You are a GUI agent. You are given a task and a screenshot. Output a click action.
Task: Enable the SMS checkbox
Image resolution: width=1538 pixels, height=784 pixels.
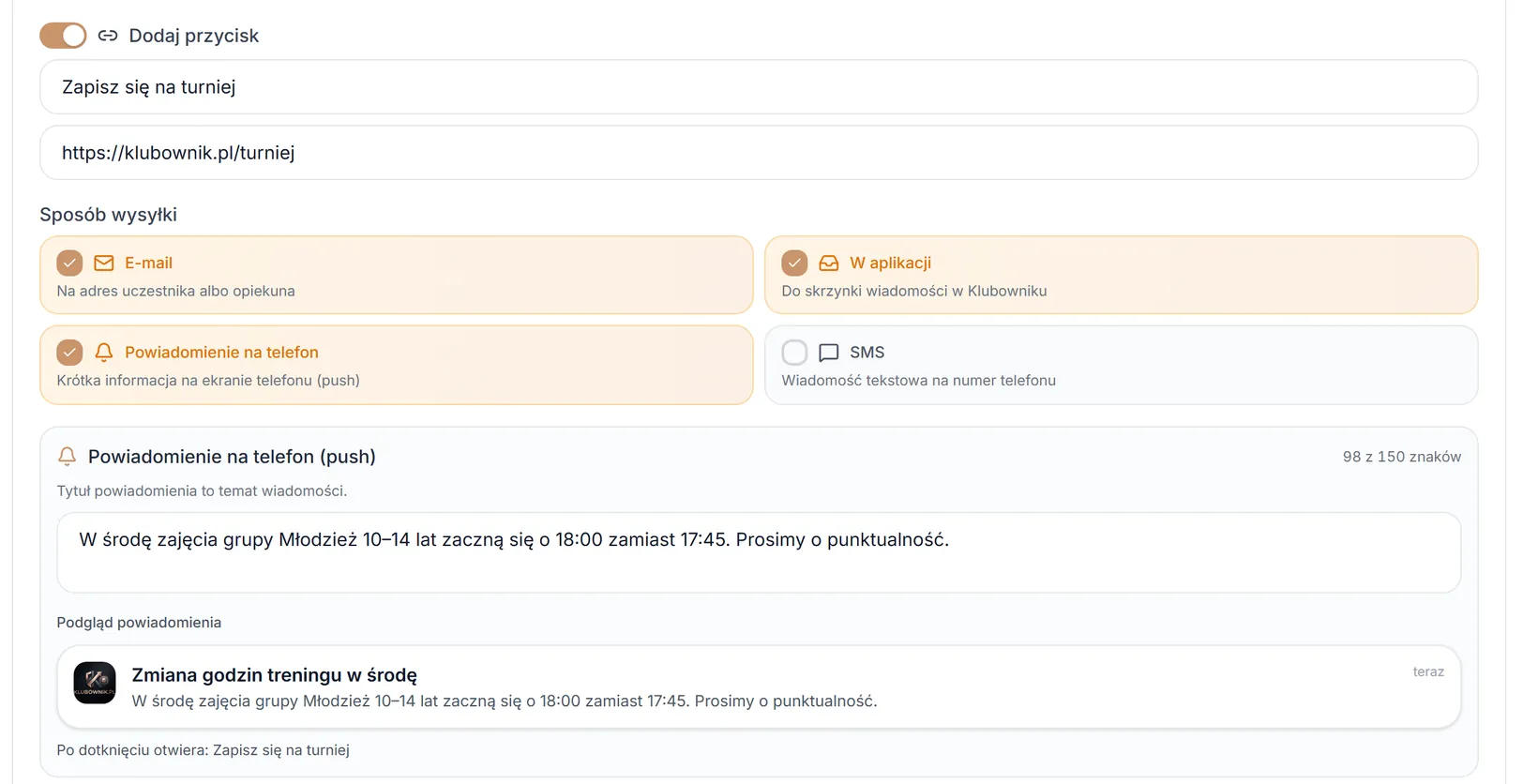pyautogui.click(x=794, y=352)
